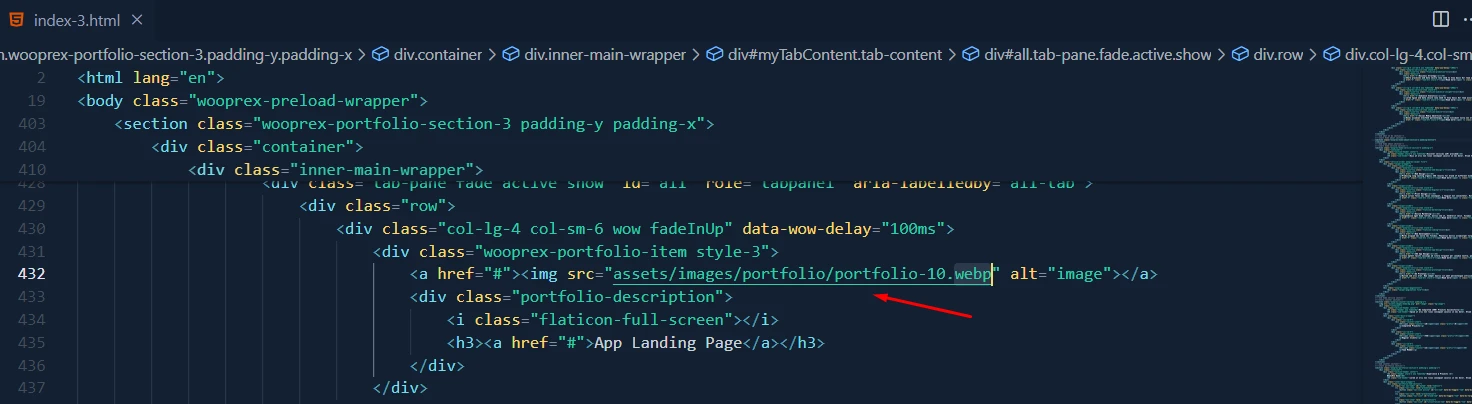The image size is (1472, 404).
Task: Select the div.col-lg-4 breadcrumb at the end
Action: coord(1407,55)
